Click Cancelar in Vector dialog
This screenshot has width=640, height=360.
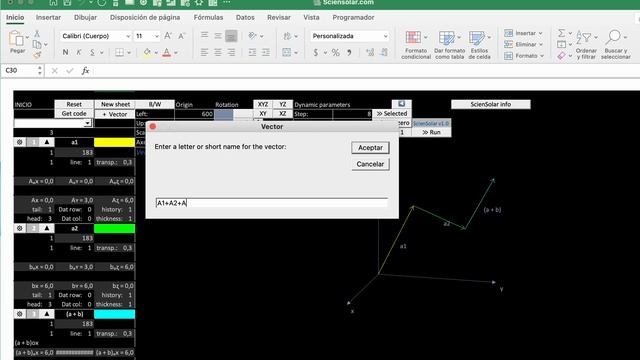[x=370, y=164]
